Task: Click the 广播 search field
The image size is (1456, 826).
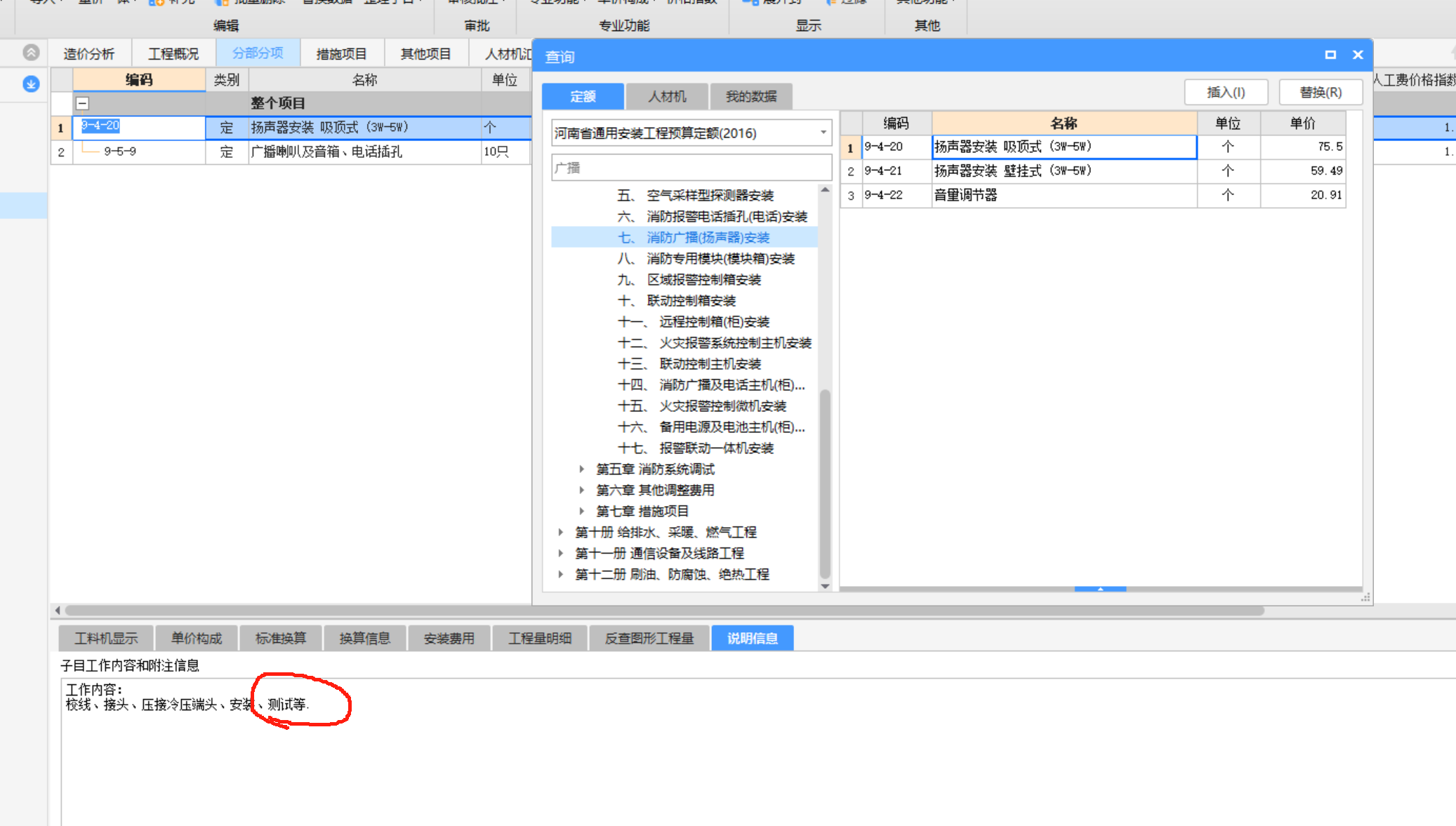Action: 691,168
